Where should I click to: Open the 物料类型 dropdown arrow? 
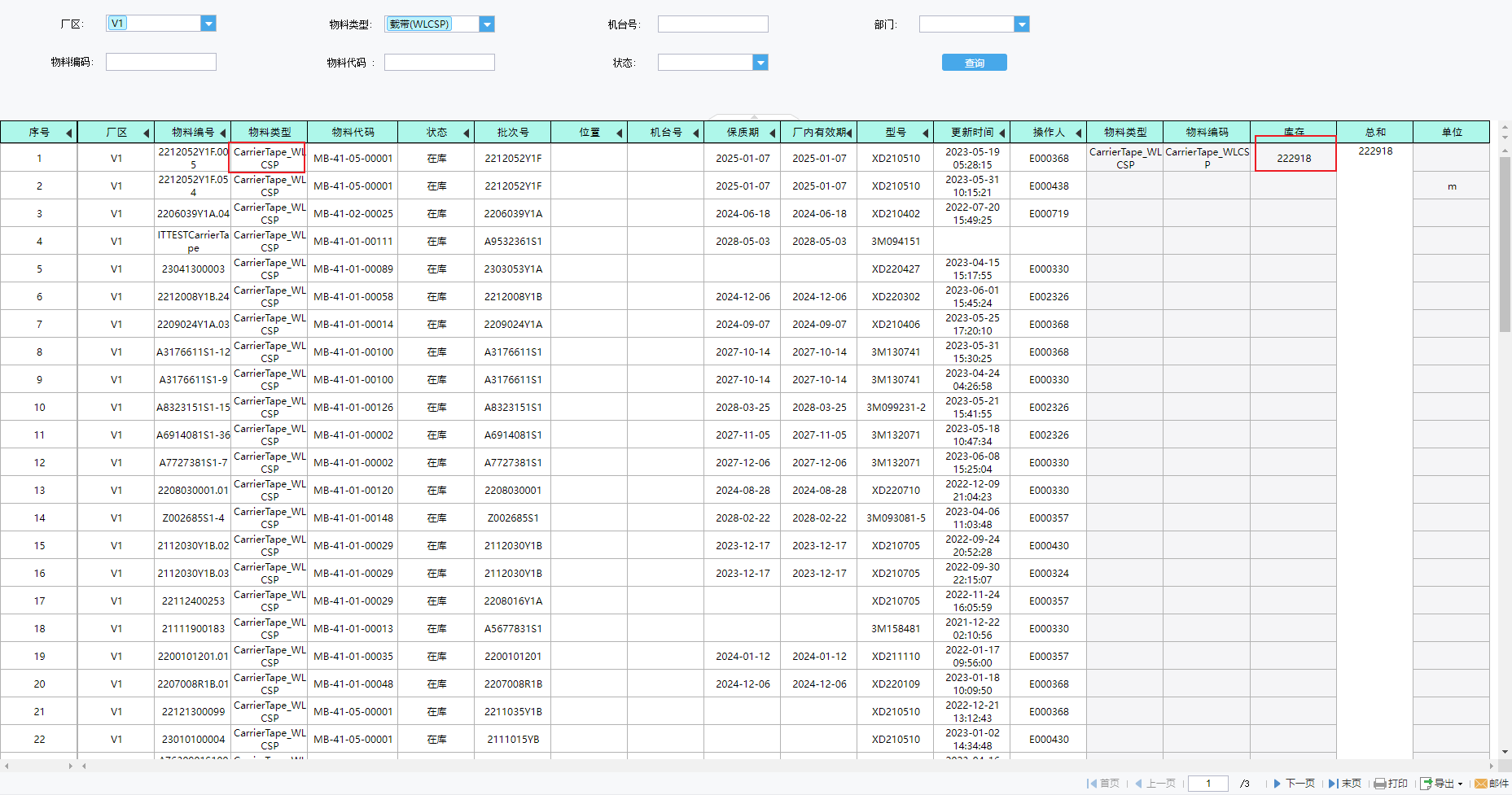pyautogui.click(x=487, y=24)
